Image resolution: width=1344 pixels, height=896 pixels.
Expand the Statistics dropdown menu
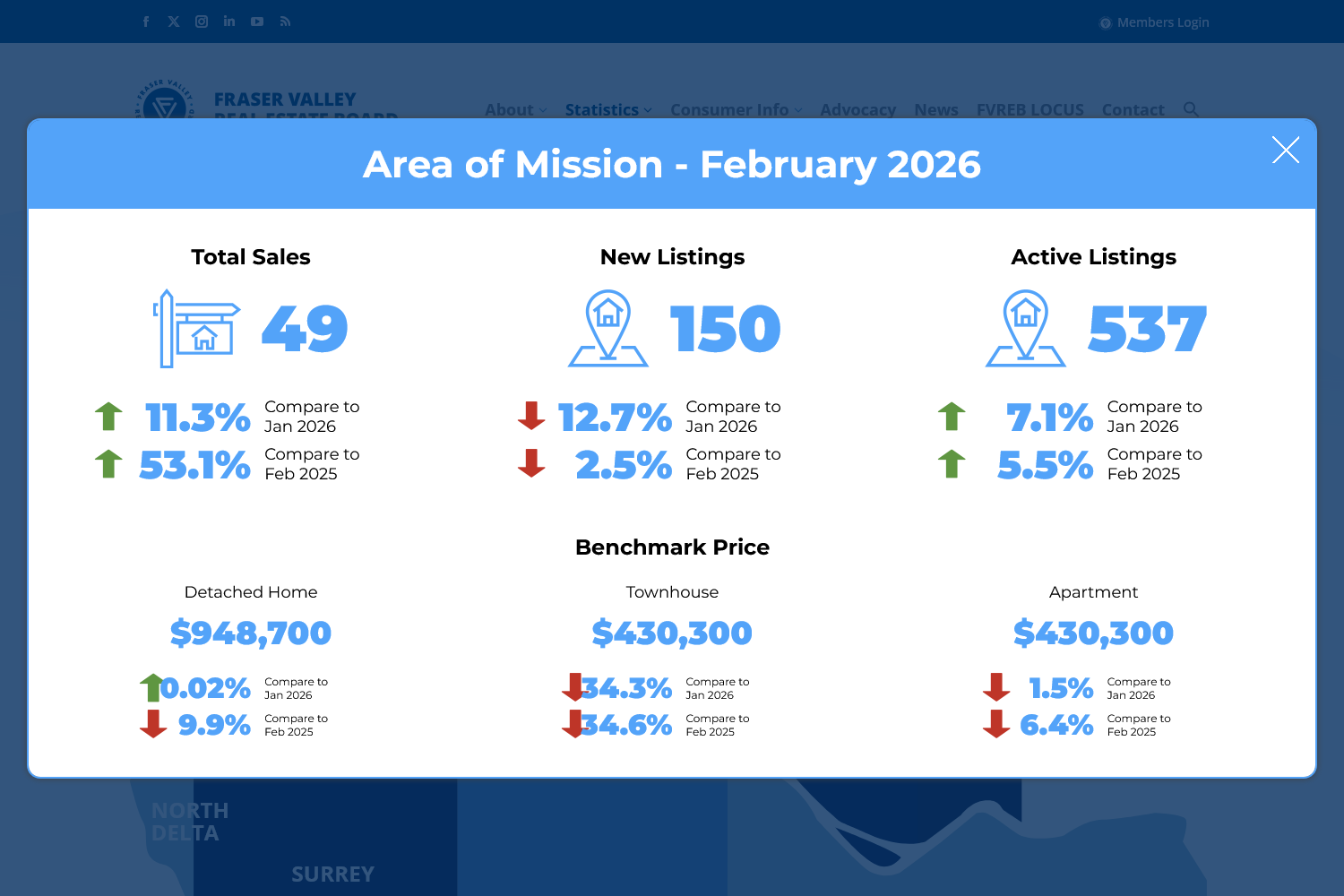[607, 110]
